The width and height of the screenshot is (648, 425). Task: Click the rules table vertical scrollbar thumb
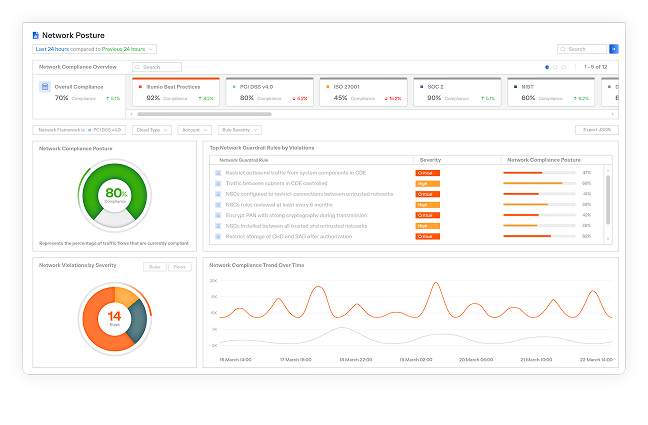[608, 200]
